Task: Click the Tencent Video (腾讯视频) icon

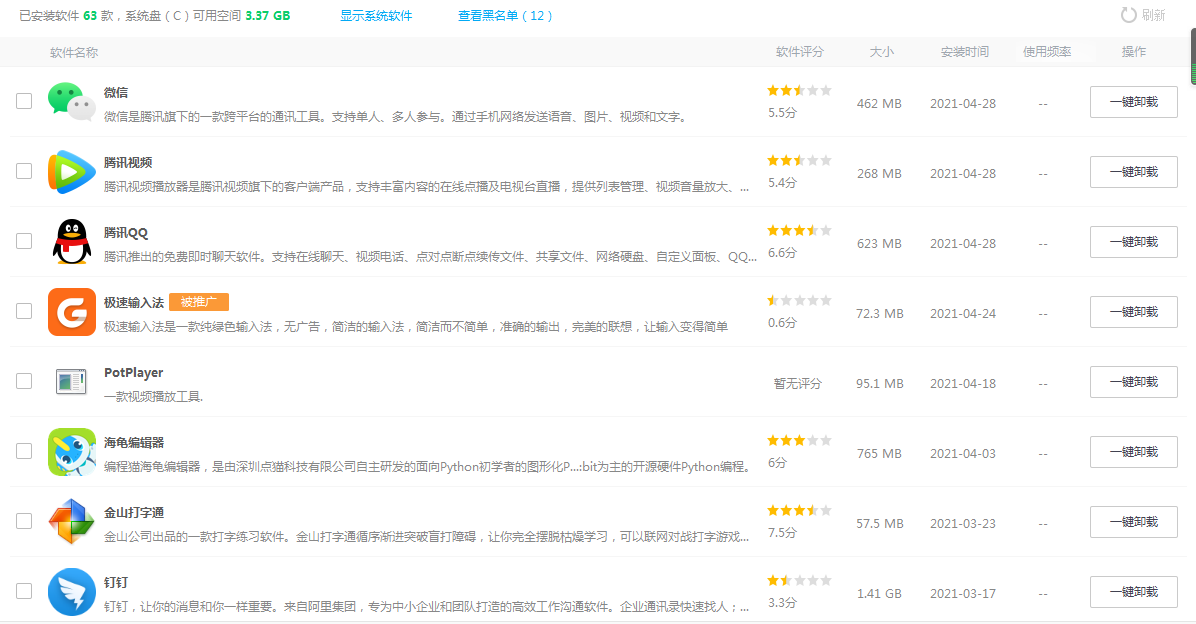Action: 72,172
